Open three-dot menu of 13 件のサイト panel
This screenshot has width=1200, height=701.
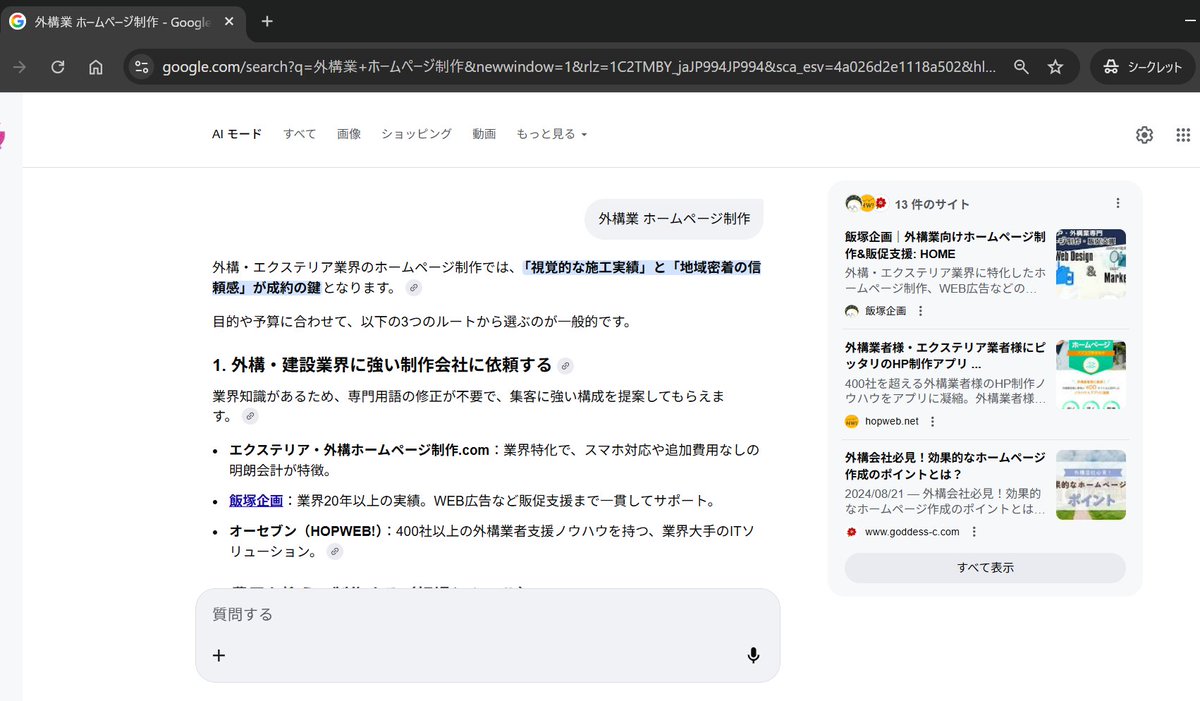coord(1118,203)
